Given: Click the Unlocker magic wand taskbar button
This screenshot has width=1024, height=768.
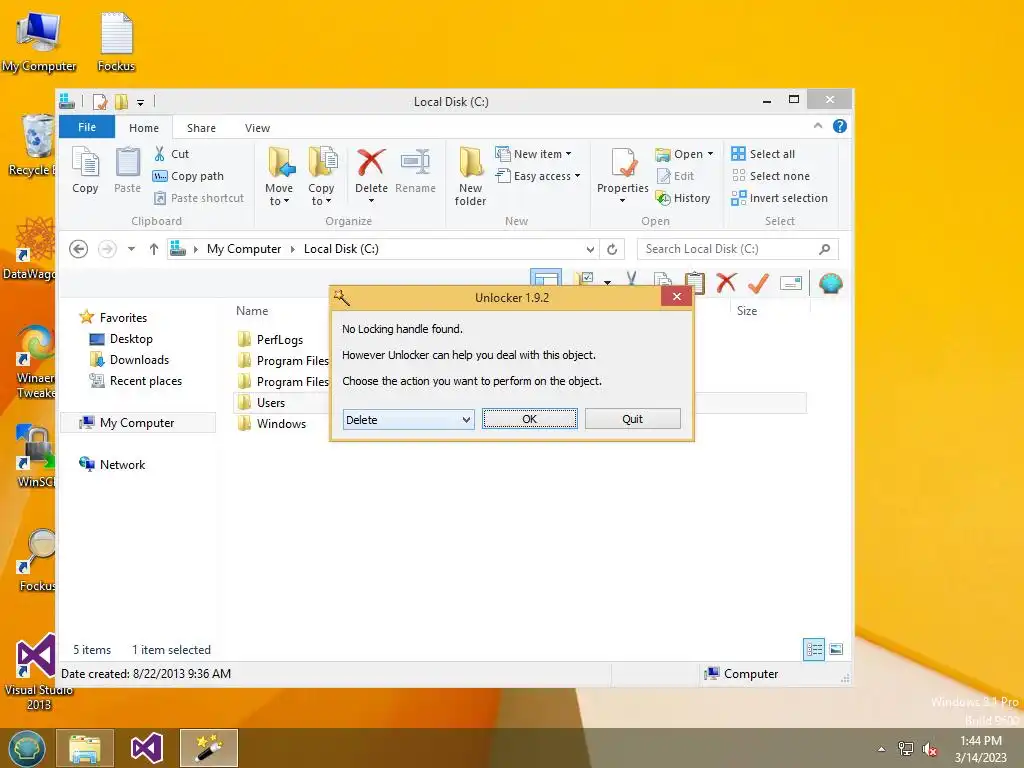Looking at the screenshot, I should coord(209,748).
